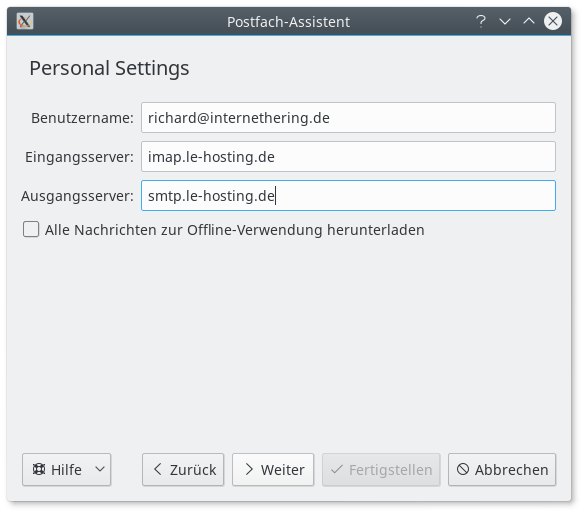This screenshot has height=514, width=584.
Task: Click the question mark help icon in the title bar
Action: 481,21
